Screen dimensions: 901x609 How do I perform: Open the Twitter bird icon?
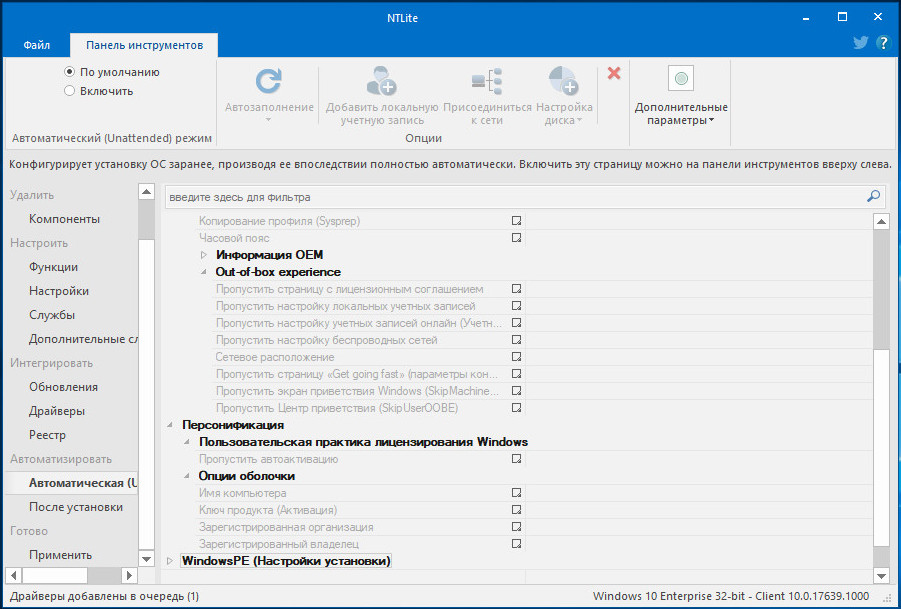point(860,43)
